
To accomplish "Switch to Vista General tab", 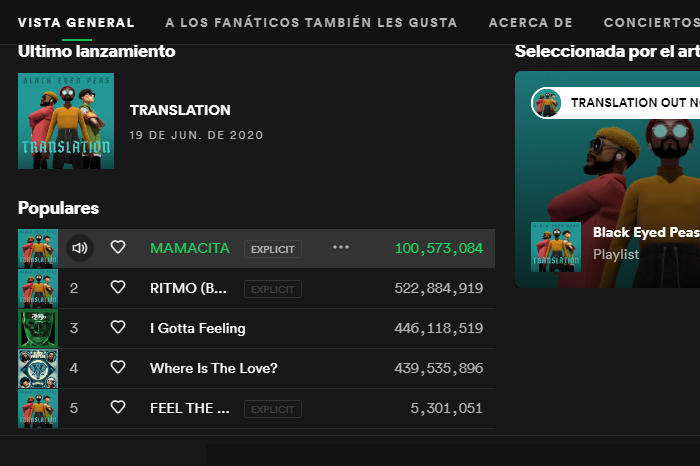I will (76, 22).
